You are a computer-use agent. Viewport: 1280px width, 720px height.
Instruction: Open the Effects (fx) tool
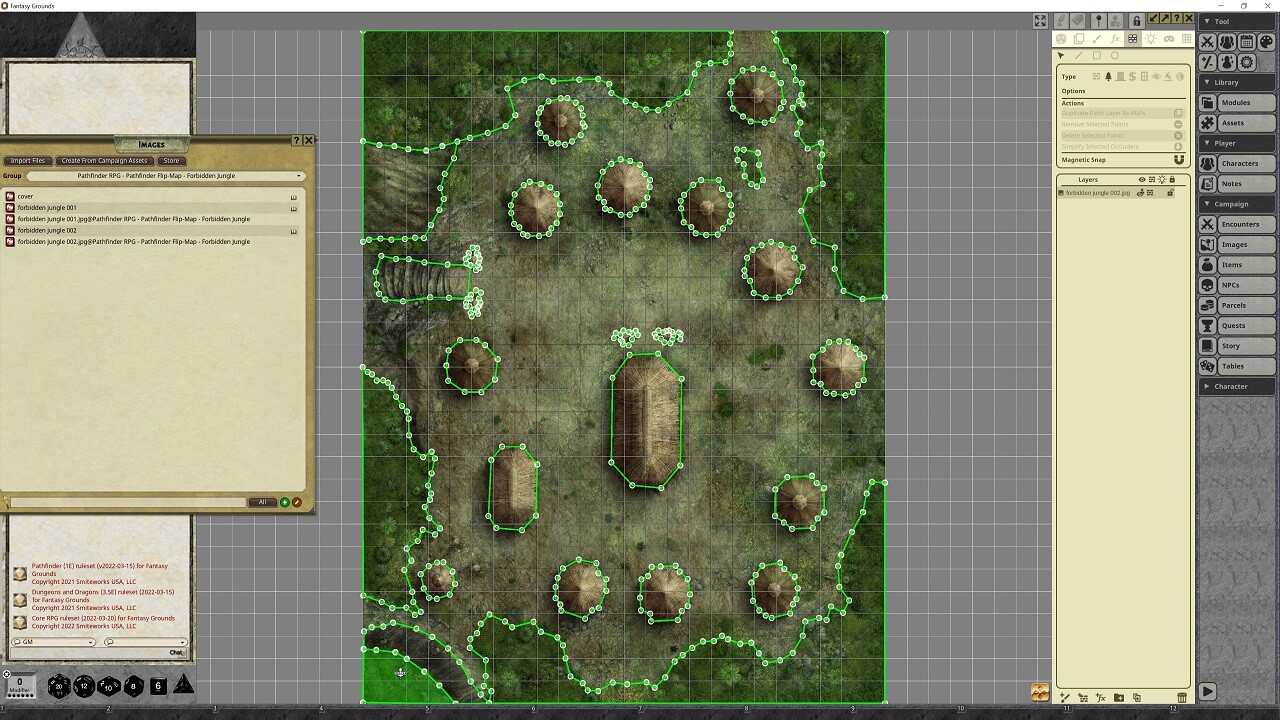(1115, 39)
